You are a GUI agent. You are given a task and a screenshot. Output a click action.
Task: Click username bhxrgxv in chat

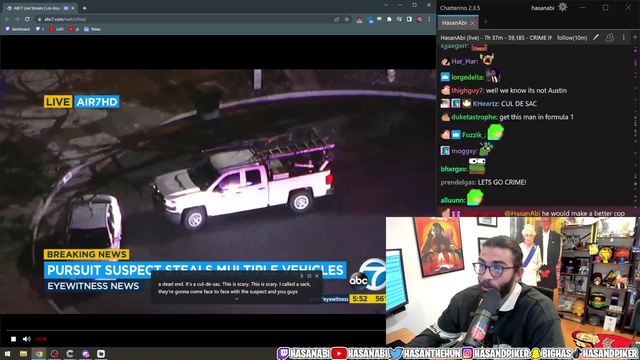(453, 169)
